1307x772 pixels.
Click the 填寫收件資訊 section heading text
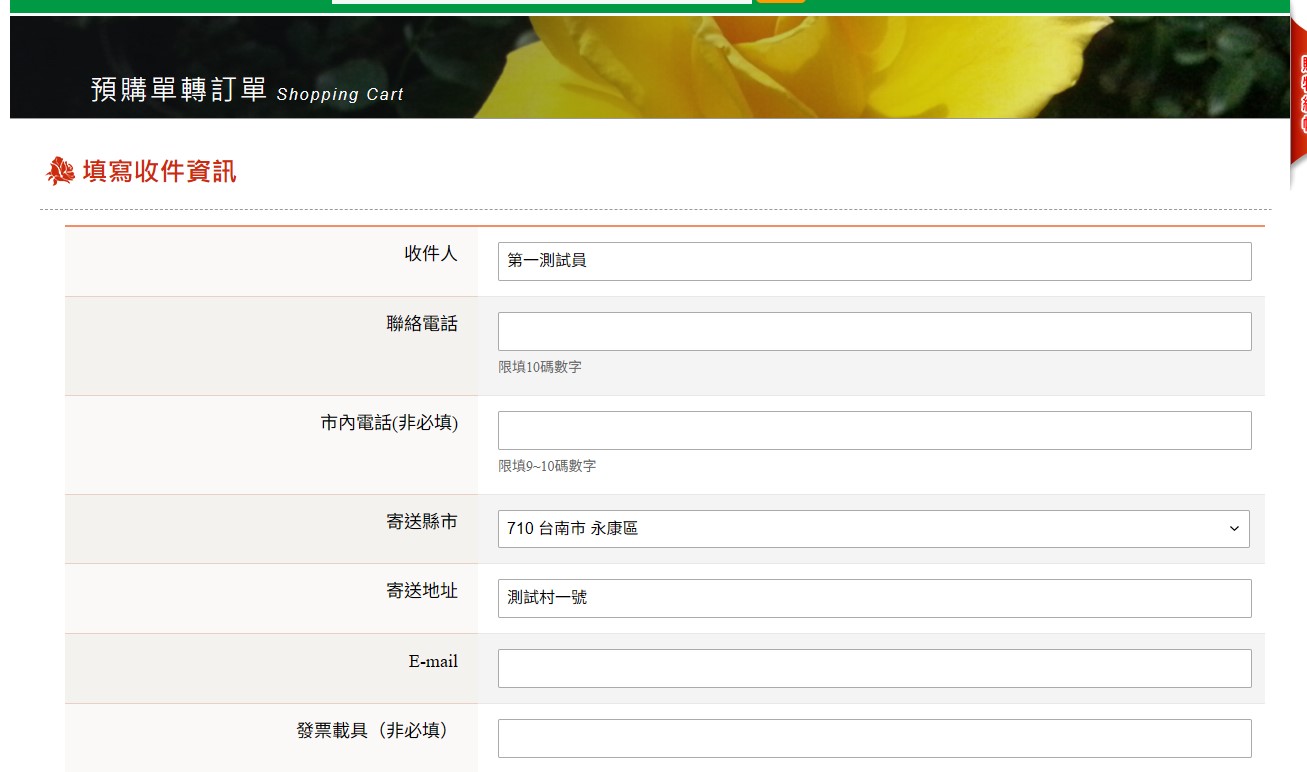(160, 172)
